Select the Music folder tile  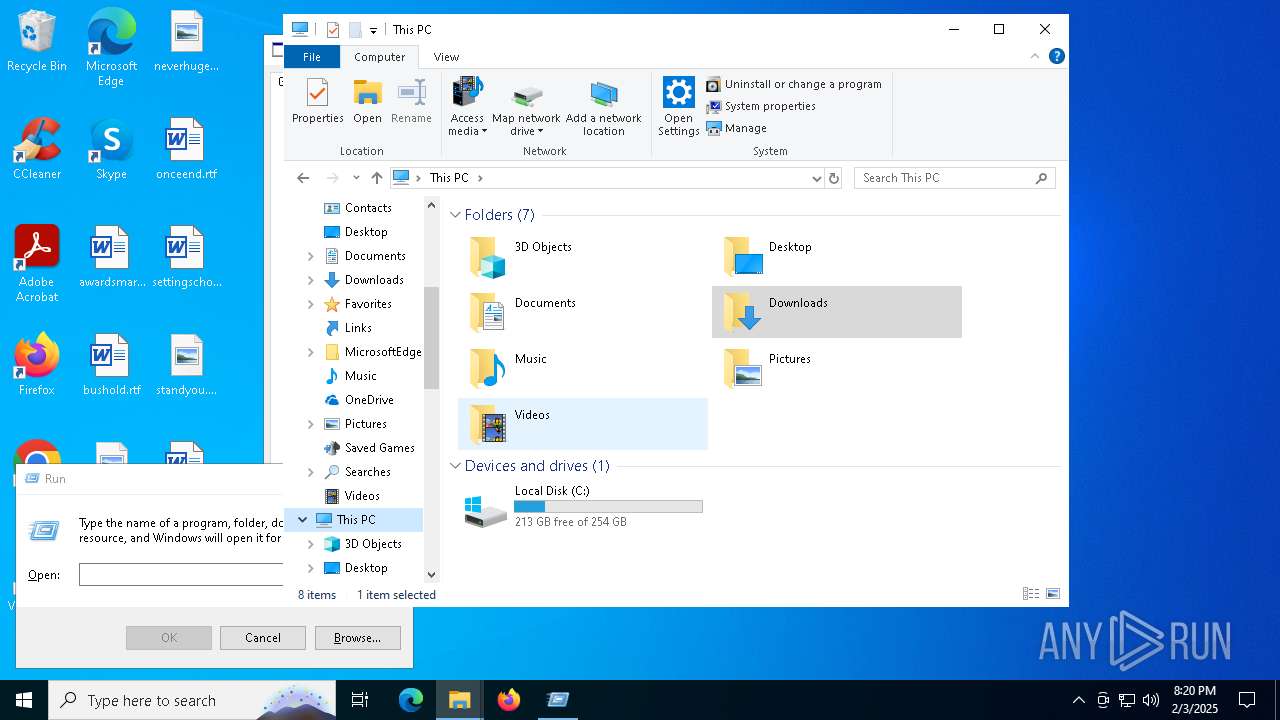(582, 368)
